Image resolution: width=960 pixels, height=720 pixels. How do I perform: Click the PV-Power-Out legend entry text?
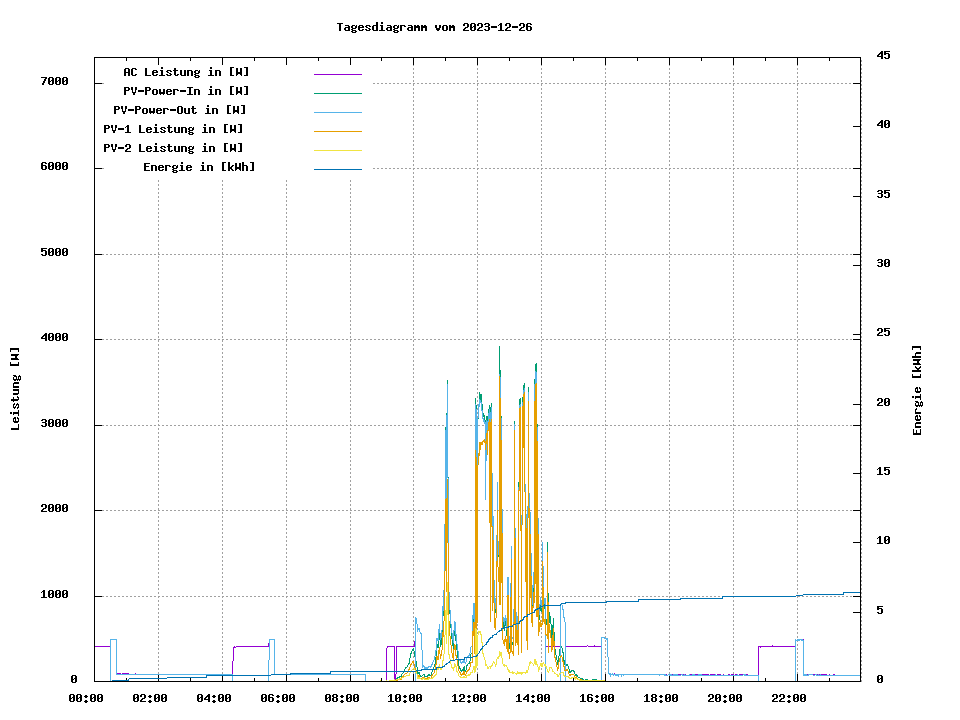click(179, 110)
